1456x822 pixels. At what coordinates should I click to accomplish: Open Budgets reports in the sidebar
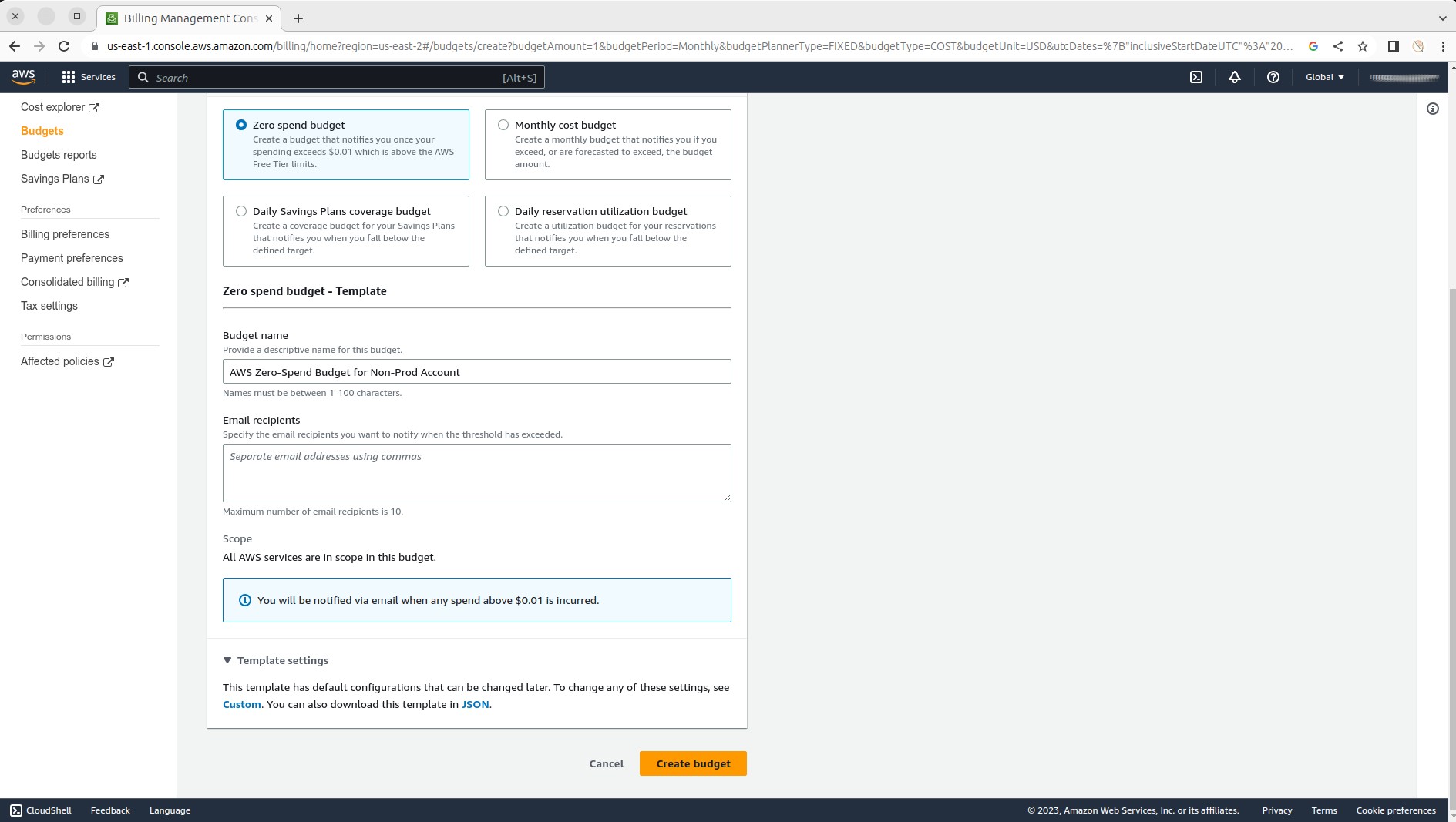tap(59, 155)
